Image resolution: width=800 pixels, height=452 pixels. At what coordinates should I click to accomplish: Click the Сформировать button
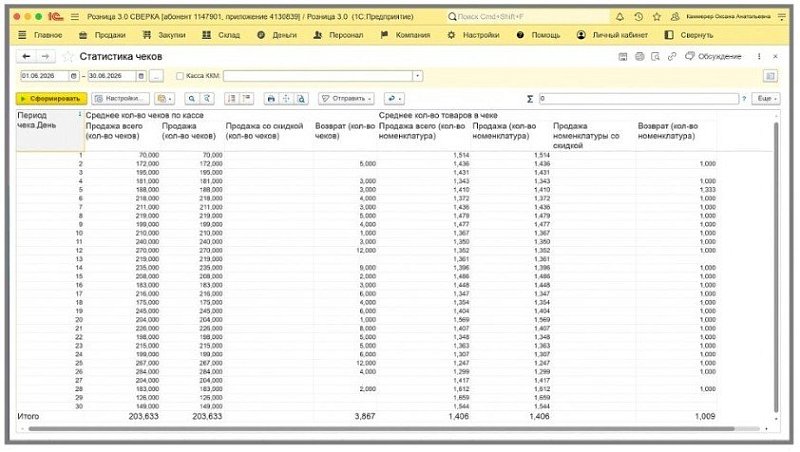pyautogui.click(x=51, y=98)
